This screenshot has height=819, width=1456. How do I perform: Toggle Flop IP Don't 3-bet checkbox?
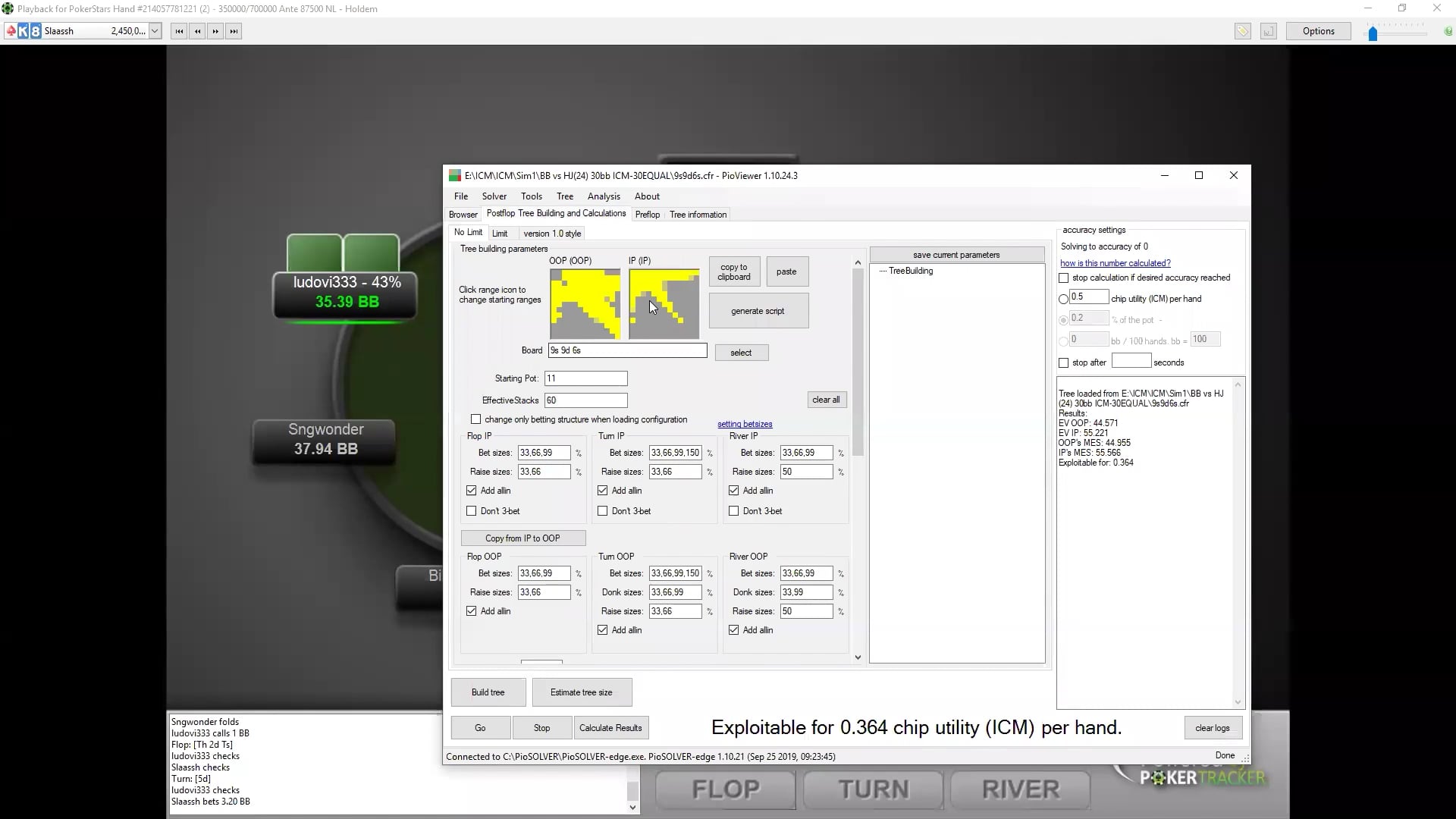click(x=472, y=511)
